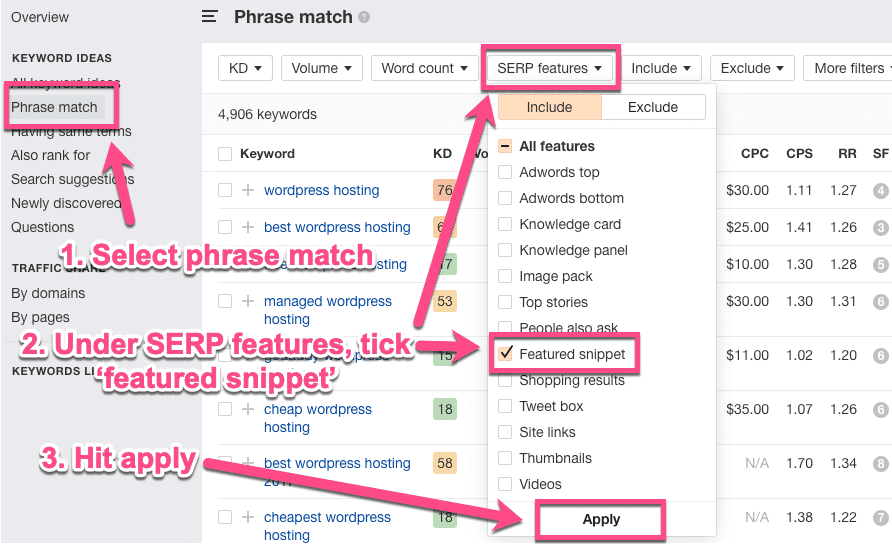
Task: Click the hamburger menu icon beside Phrase match
Action: [x=210, y=16]
